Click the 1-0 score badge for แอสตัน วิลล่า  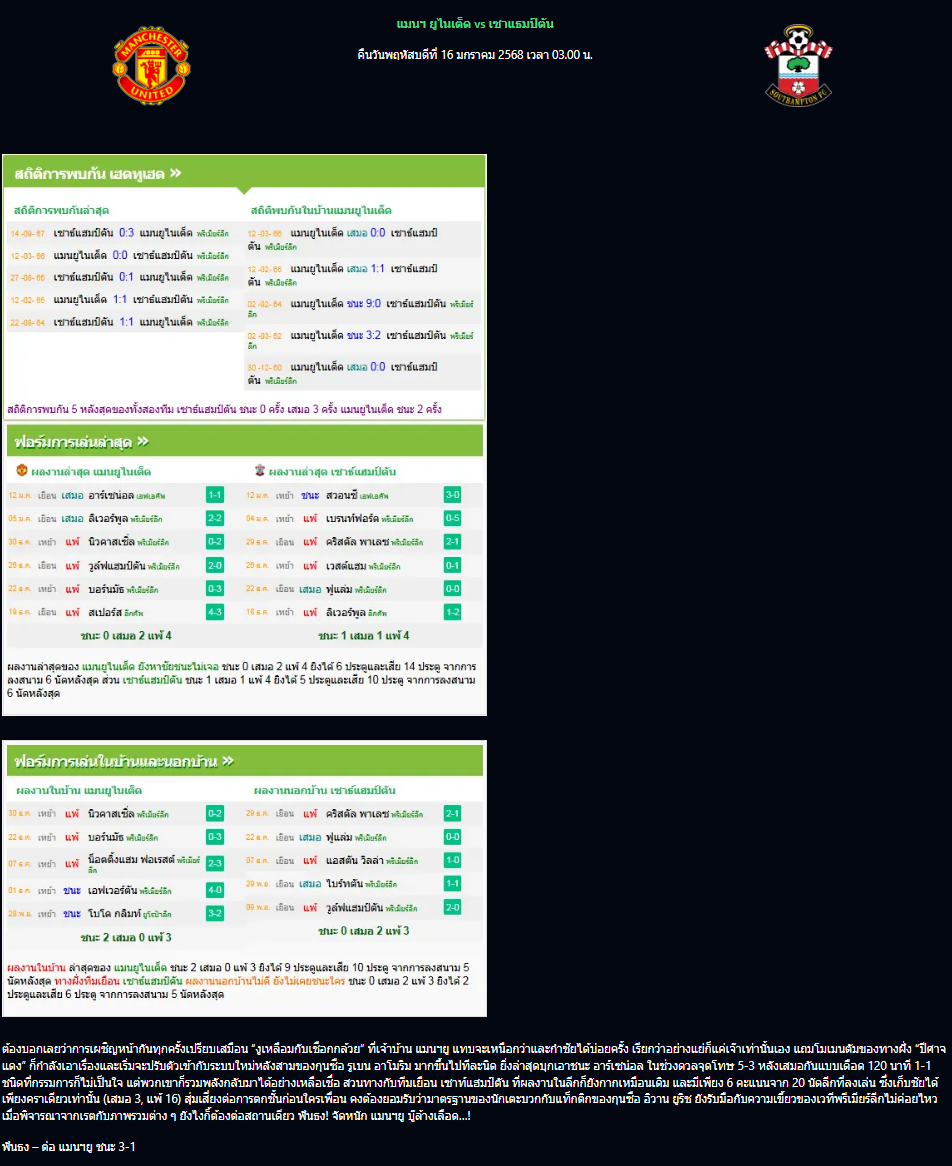point(452,860)
